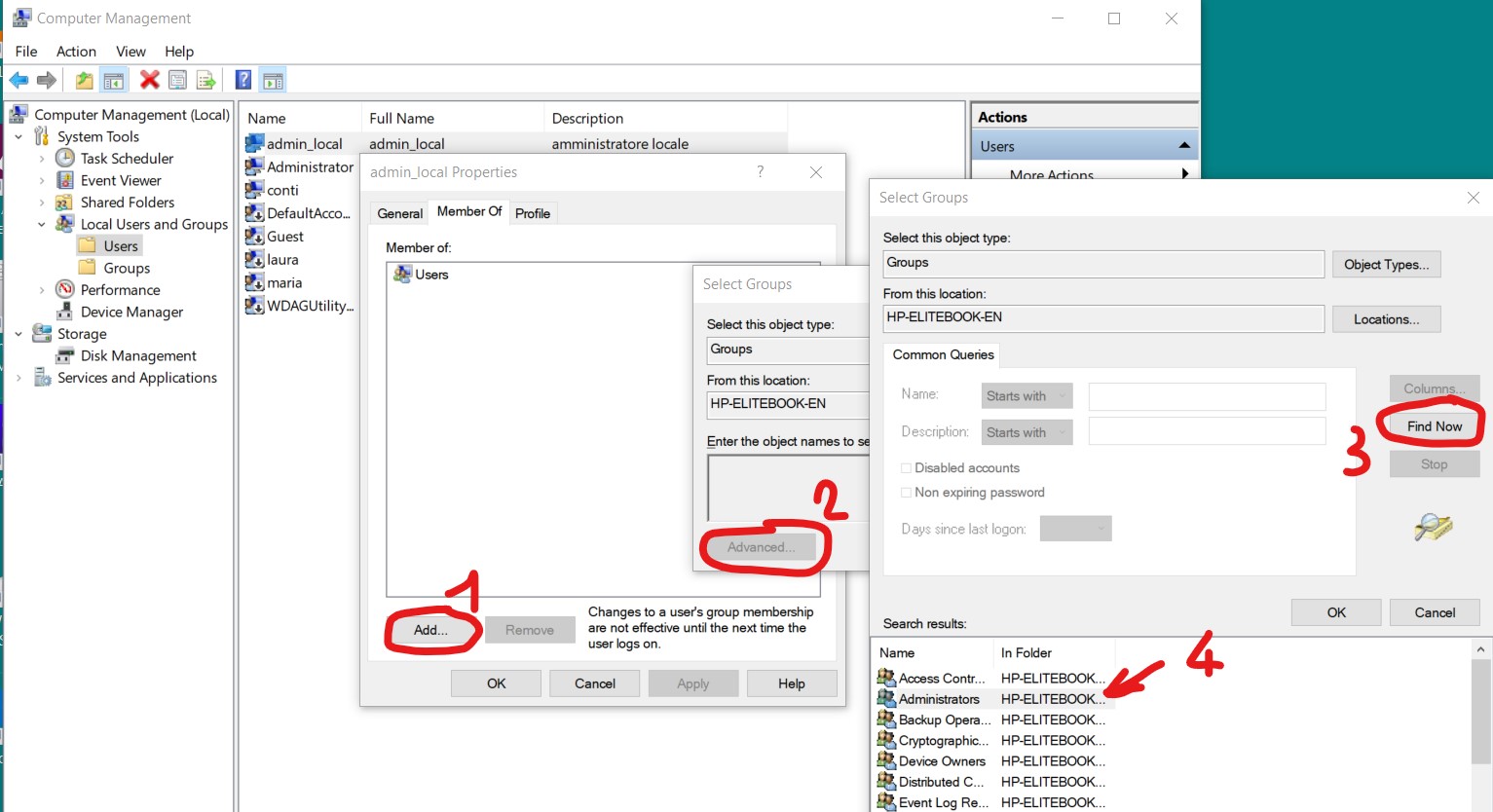Click the Properties toolbar icon

pos(177,80)
